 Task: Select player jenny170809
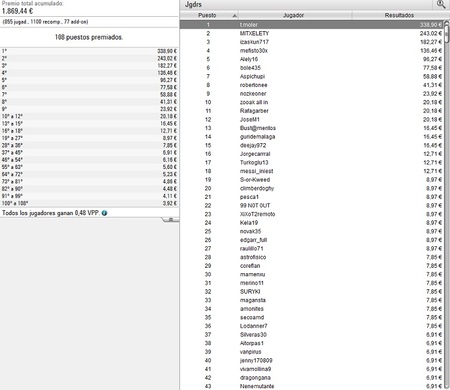(256, 361)
